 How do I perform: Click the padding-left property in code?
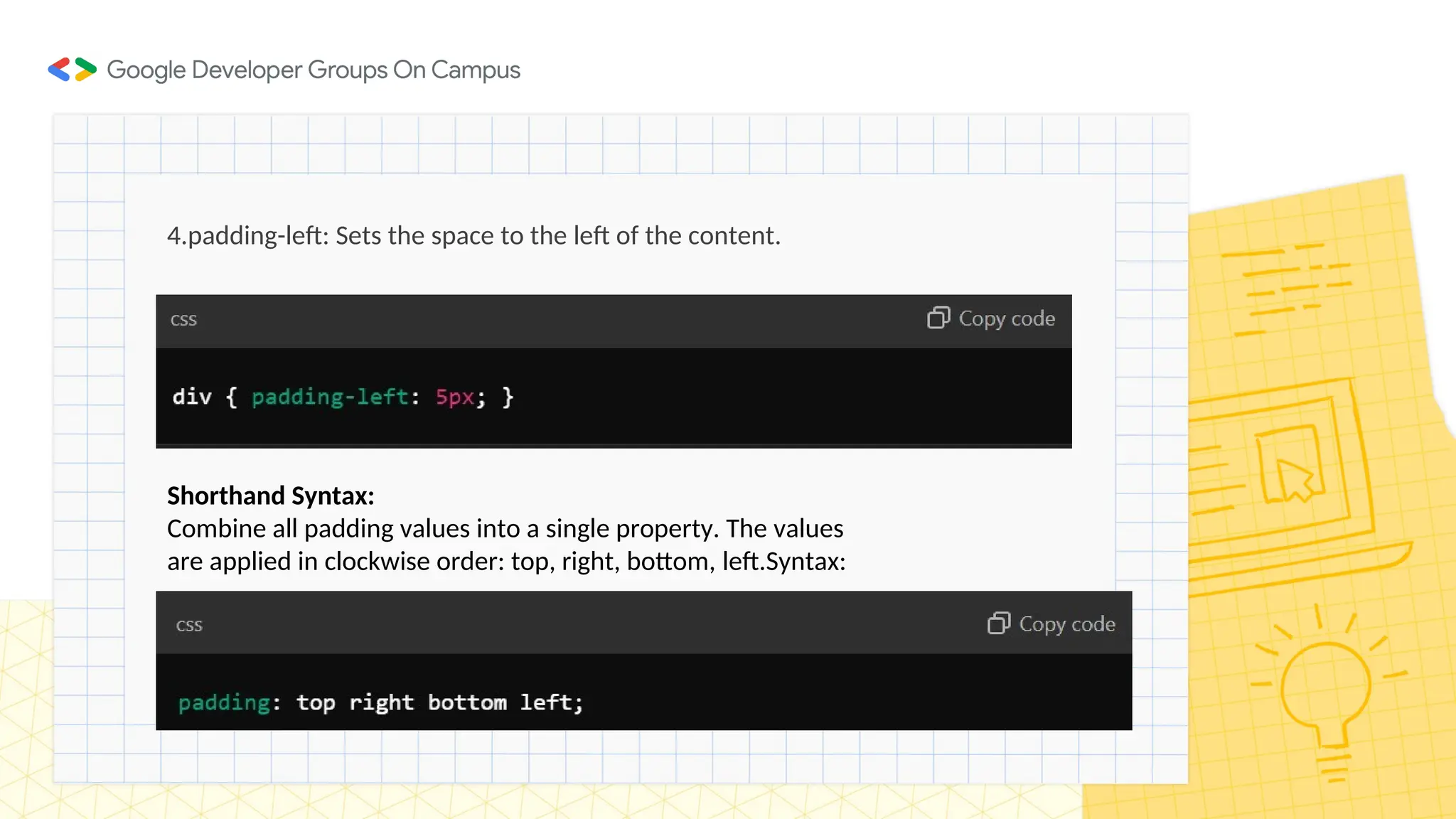(x=331, y=397)
